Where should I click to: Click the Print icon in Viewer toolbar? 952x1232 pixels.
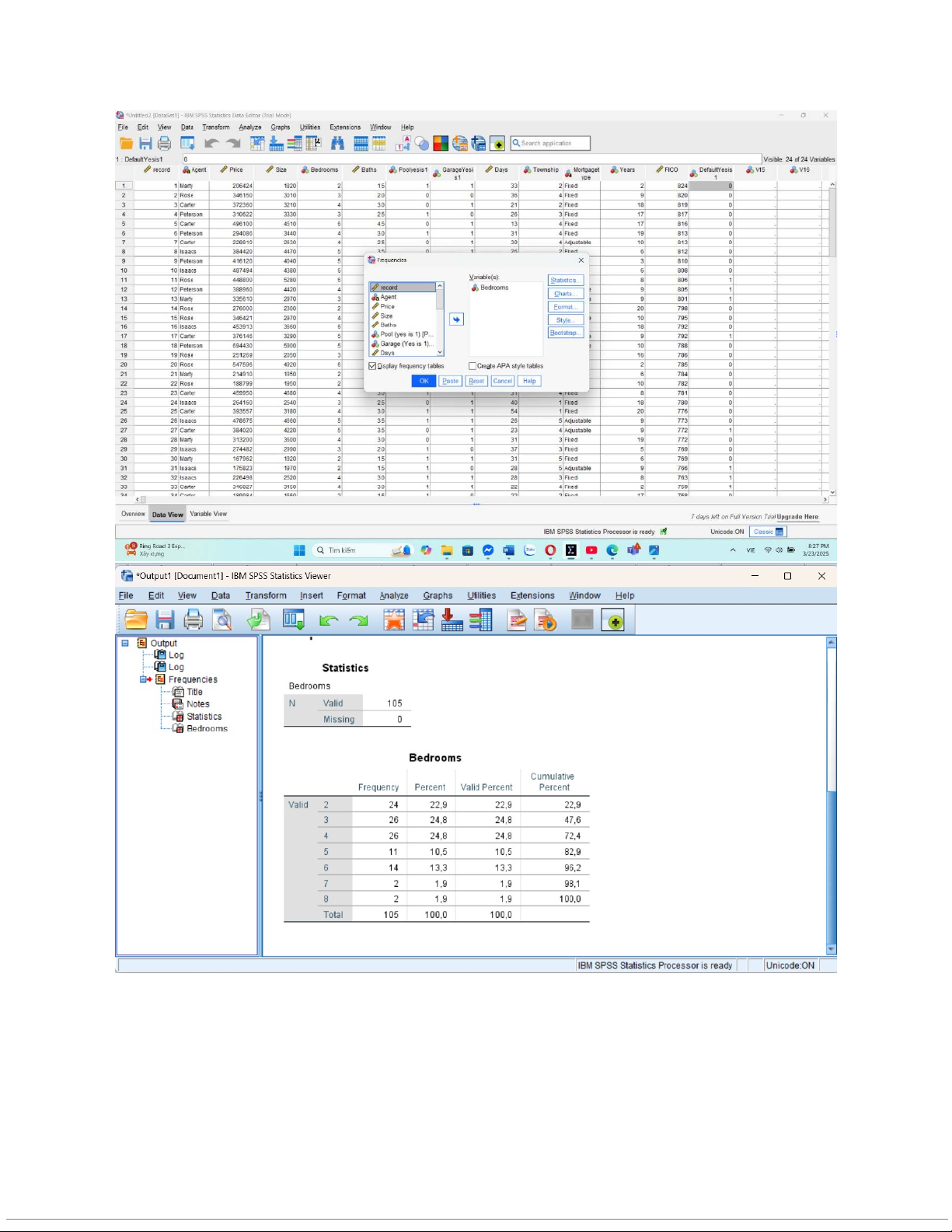[x=194, y=620]
